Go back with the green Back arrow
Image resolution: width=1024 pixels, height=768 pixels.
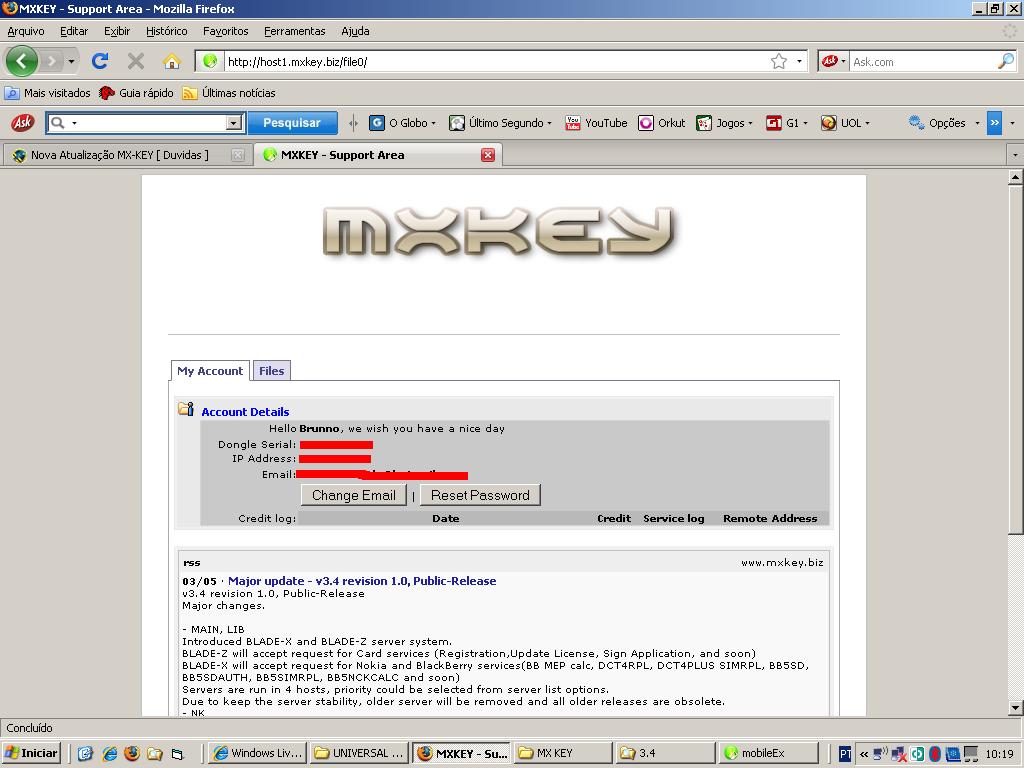click(22, 61)
